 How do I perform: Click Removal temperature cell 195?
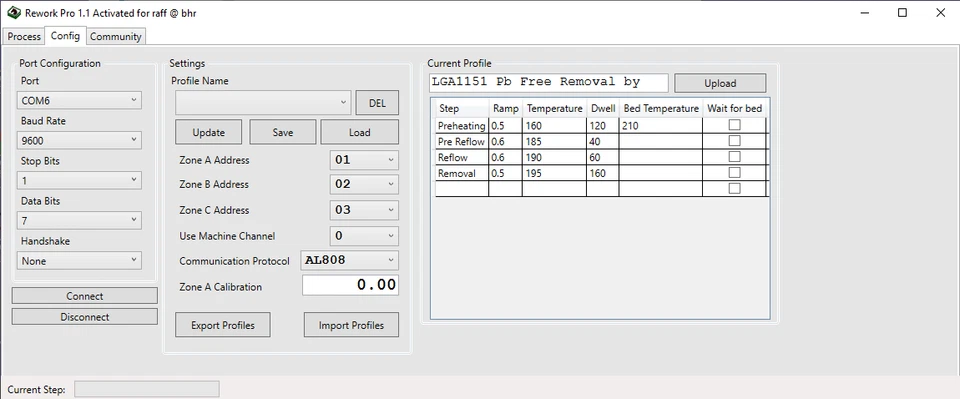[x=555, y=173]
